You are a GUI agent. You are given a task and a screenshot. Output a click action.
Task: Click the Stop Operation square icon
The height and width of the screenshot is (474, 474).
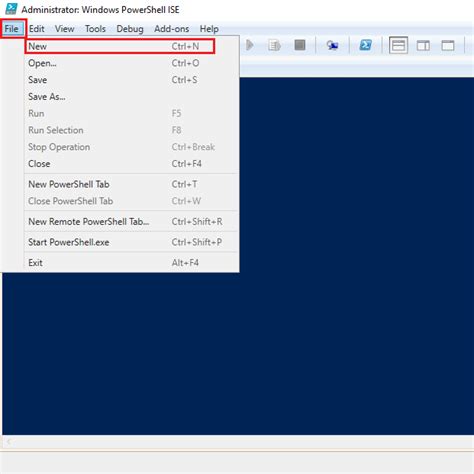[300, 45]
